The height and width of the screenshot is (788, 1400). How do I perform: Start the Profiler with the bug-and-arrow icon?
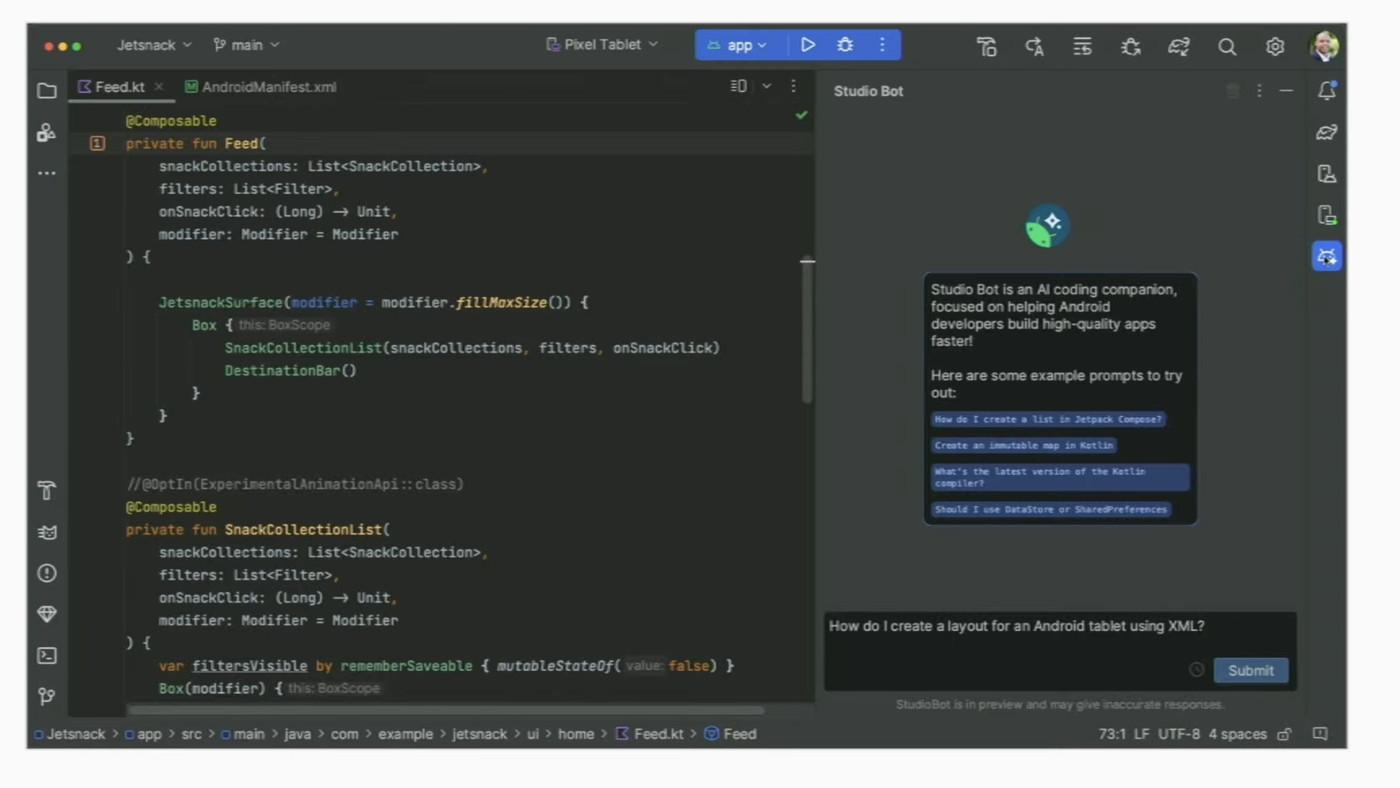click(1130, 45)
